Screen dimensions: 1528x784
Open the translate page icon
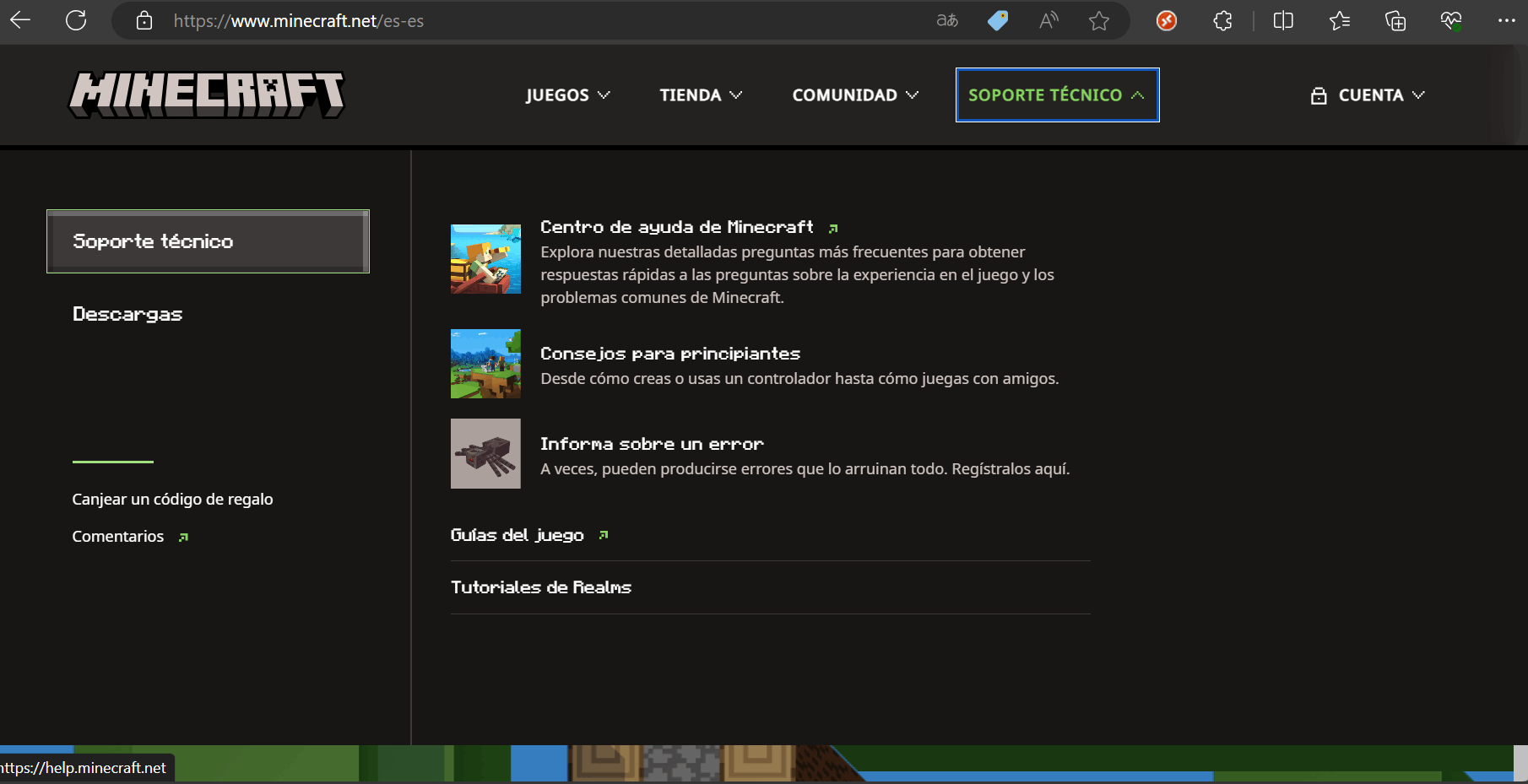click(x=947, y=20)
